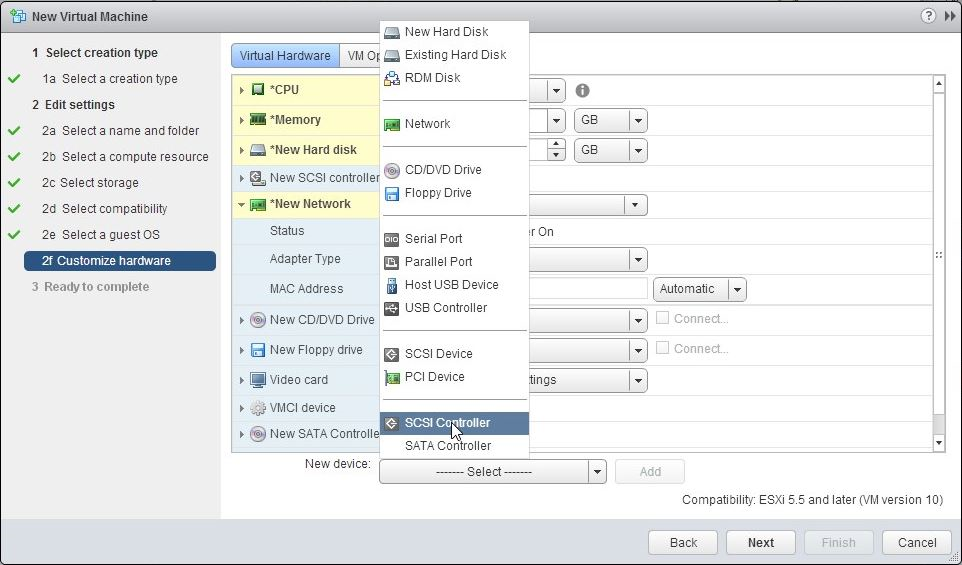Click the Video card monitor icon

(x=258, y=380)
